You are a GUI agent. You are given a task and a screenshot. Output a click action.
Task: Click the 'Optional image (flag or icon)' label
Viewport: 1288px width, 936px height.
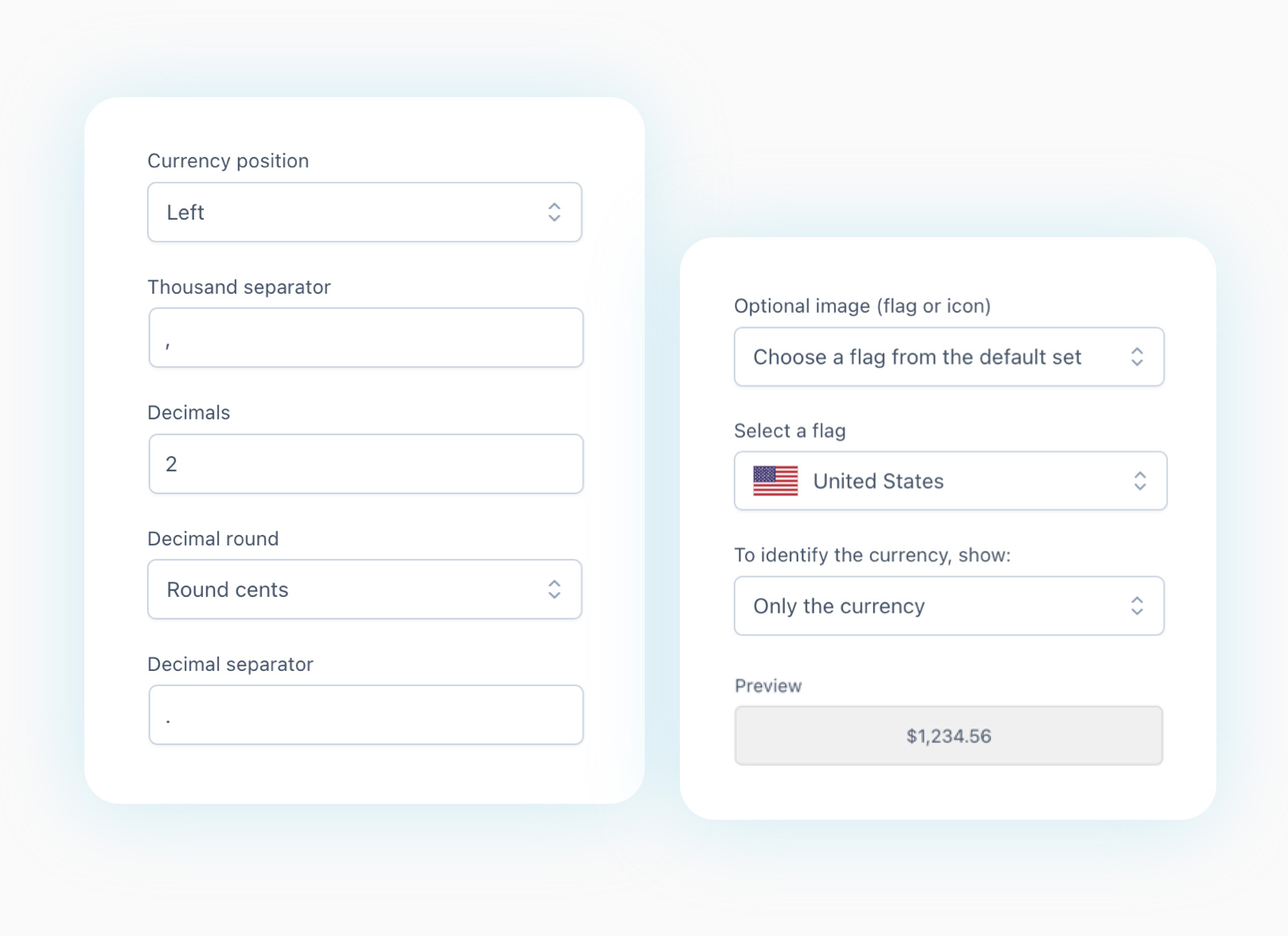tap(862, 306)
